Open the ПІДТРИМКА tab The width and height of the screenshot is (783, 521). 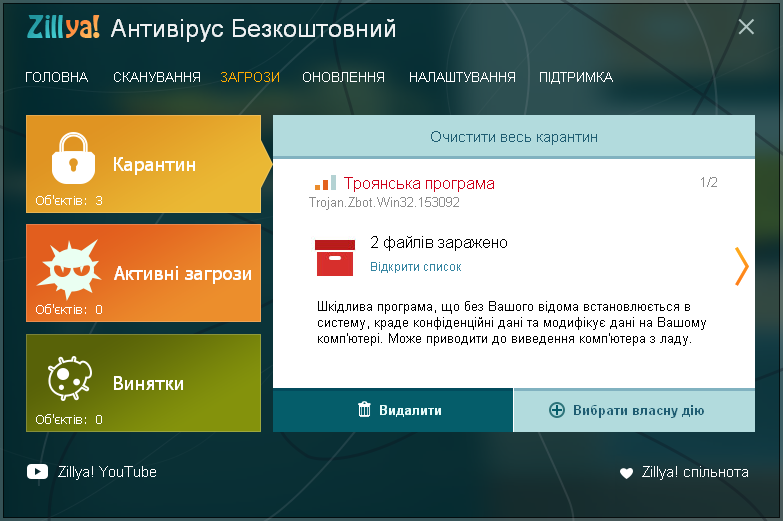point(576,77)
